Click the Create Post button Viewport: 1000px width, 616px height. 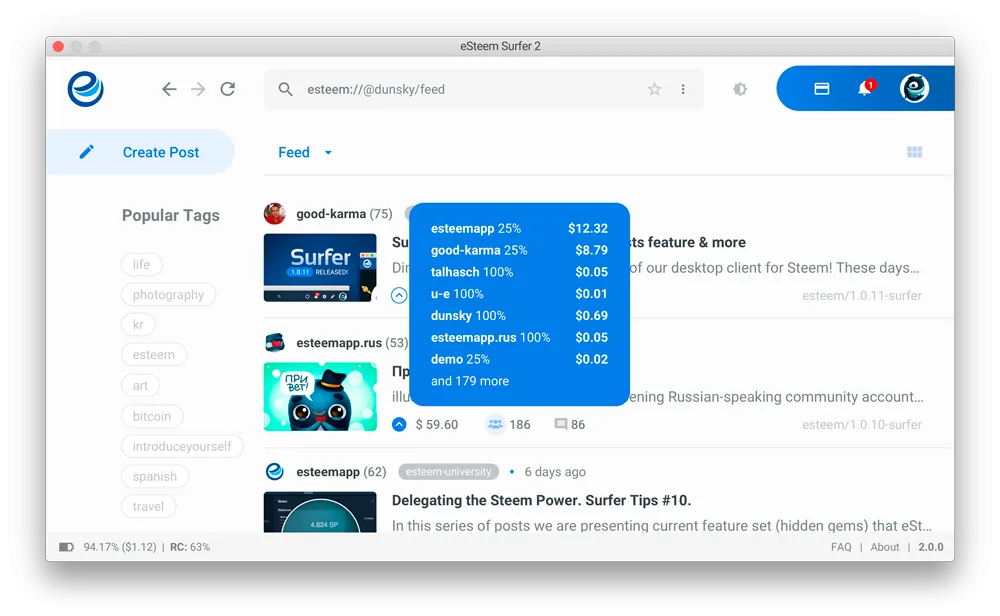[x=140, y=152]
